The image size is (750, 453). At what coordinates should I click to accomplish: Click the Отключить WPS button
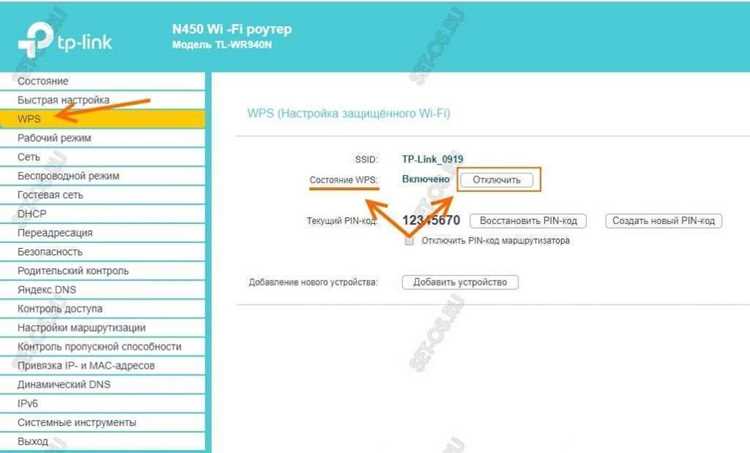(x=496, y=180)
